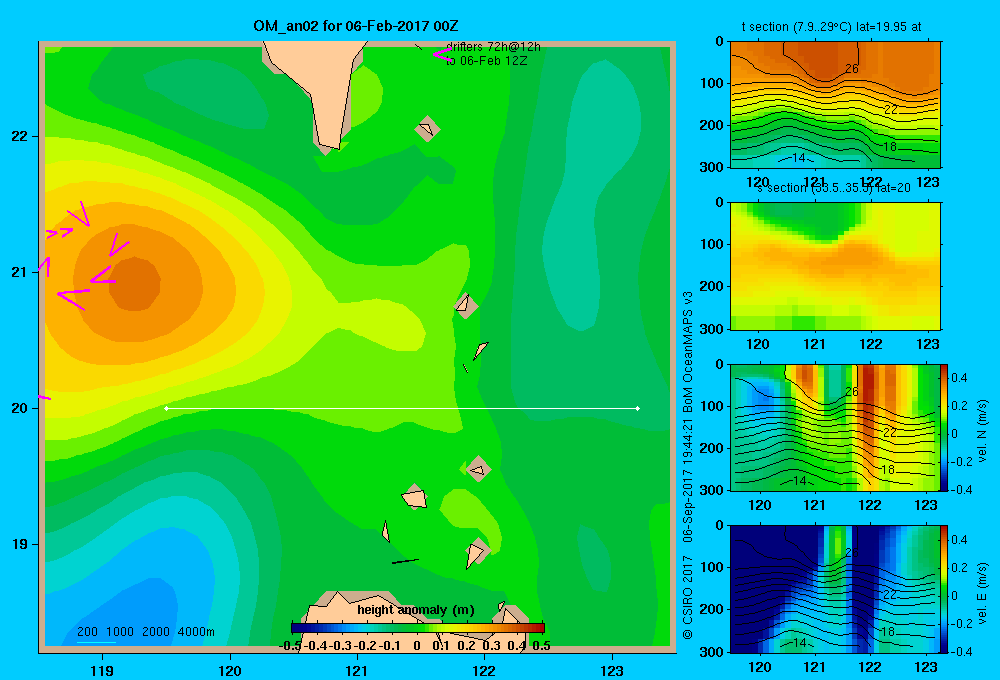Open the salinity section panel

835,266
